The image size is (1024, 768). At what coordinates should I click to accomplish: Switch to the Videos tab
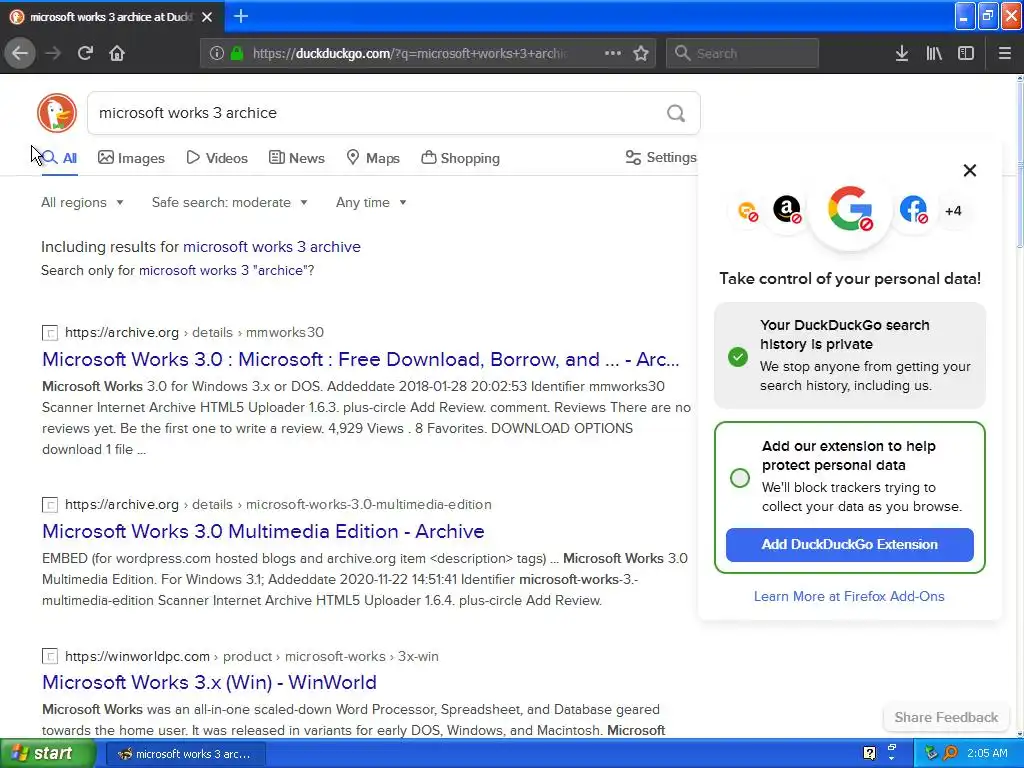point(217,158)
